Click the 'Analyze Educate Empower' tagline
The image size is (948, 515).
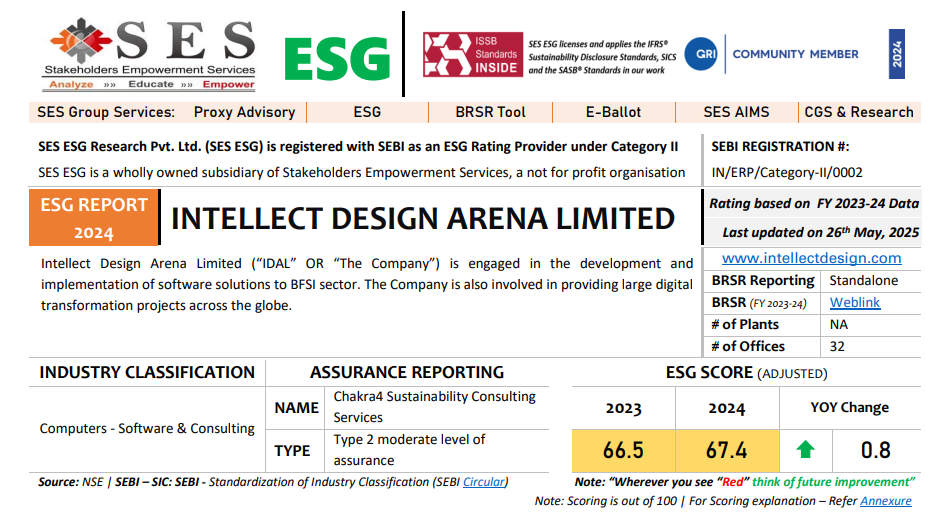click(151, 85)
